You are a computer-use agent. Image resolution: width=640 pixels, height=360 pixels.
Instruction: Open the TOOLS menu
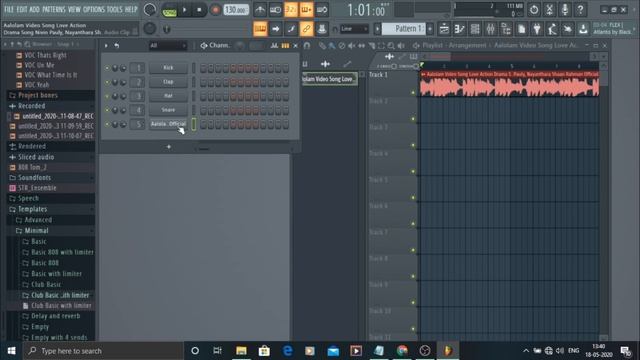point(114,9)
